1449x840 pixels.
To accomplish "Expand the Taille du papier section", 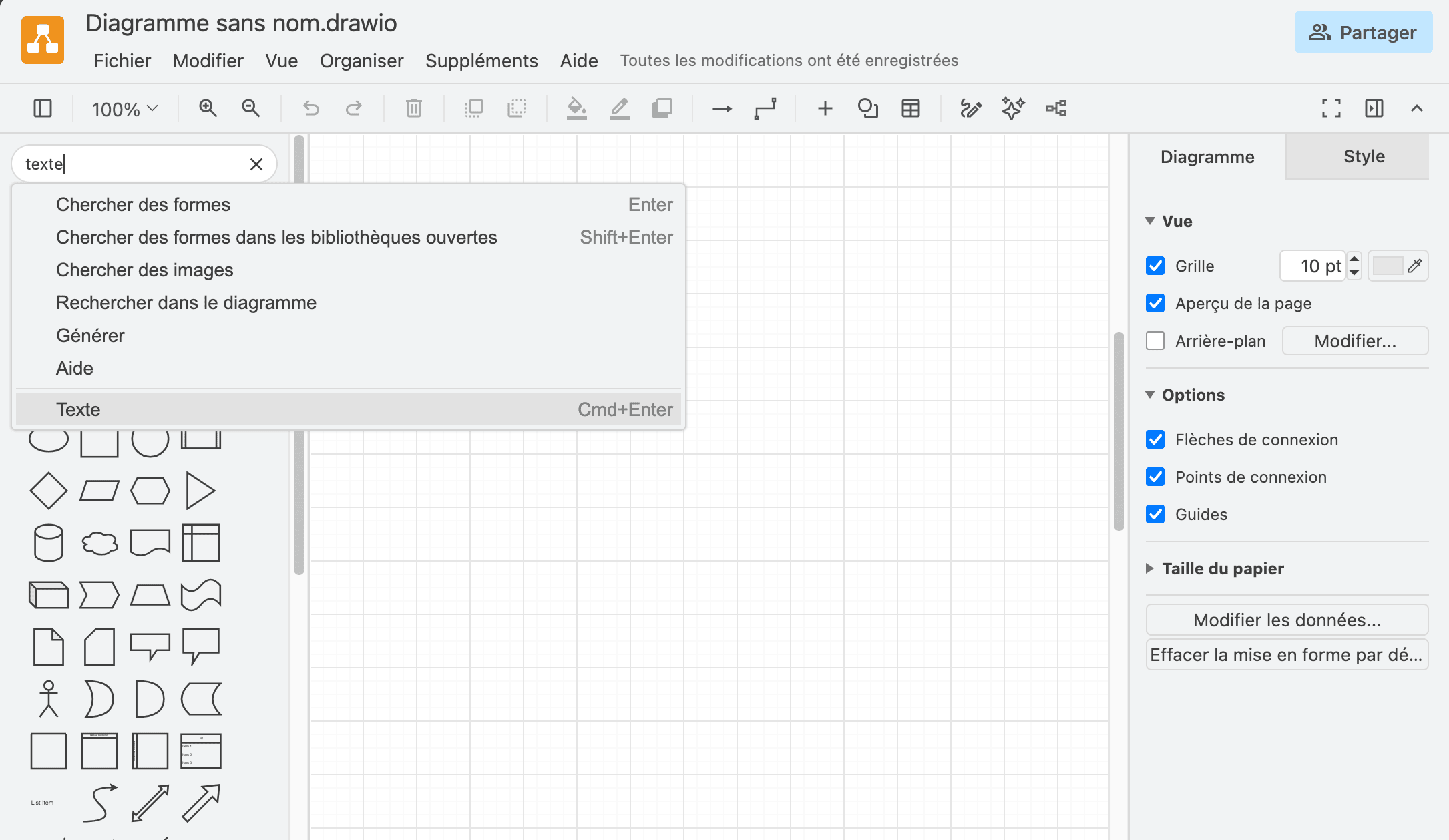I will (x=1150, y=568).
